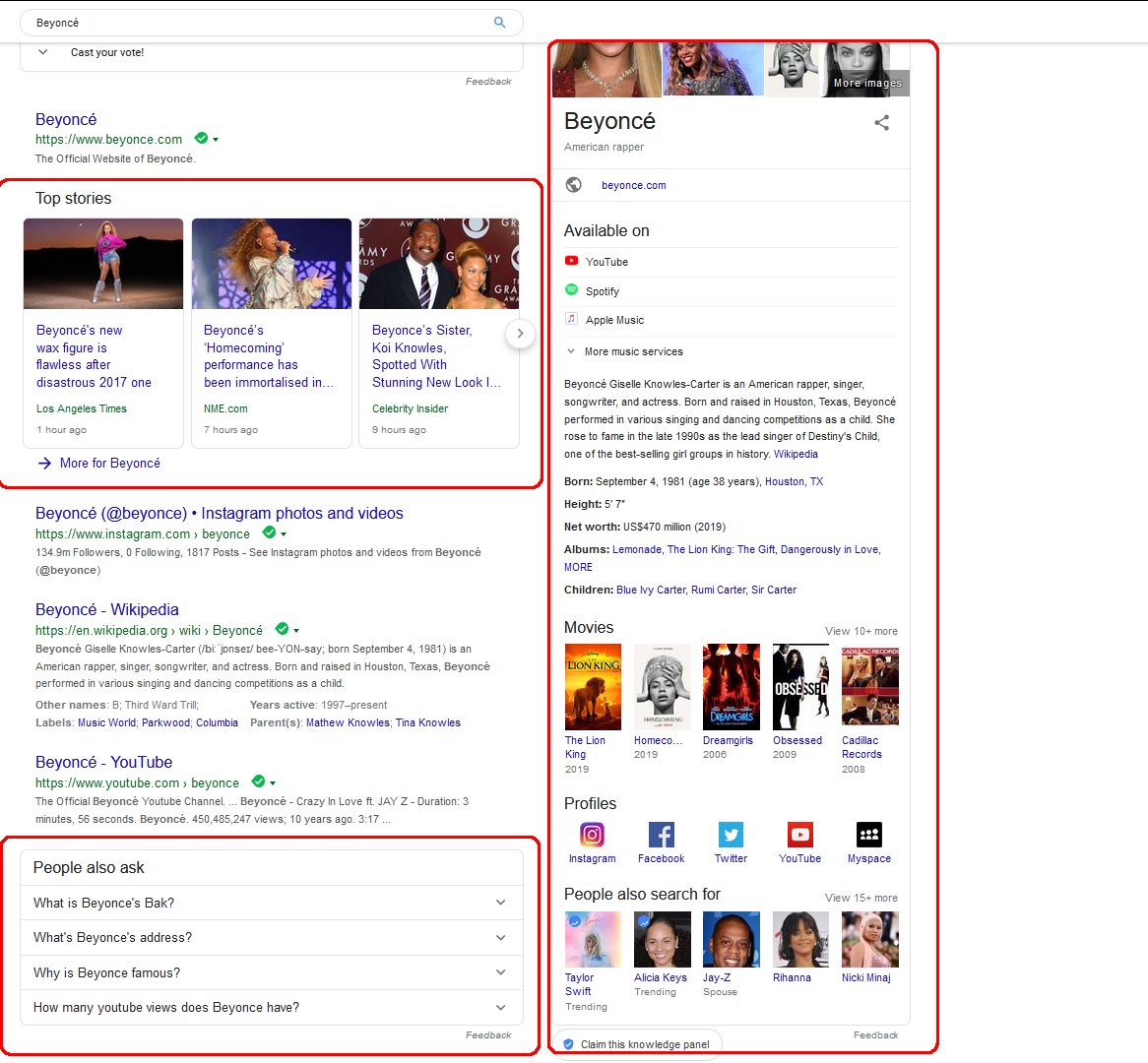
Task: Open Cadillac Records movie poster
Action: pos(869,687)
